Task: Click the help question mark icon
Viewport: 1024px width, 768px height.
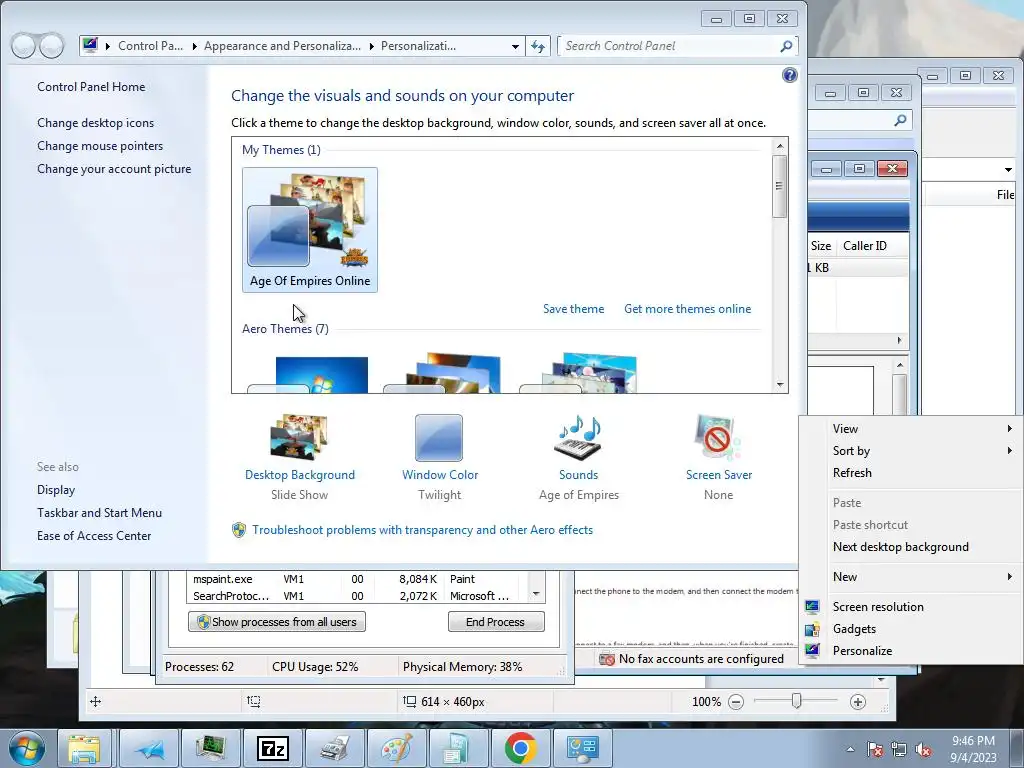Action: (790, 75)
